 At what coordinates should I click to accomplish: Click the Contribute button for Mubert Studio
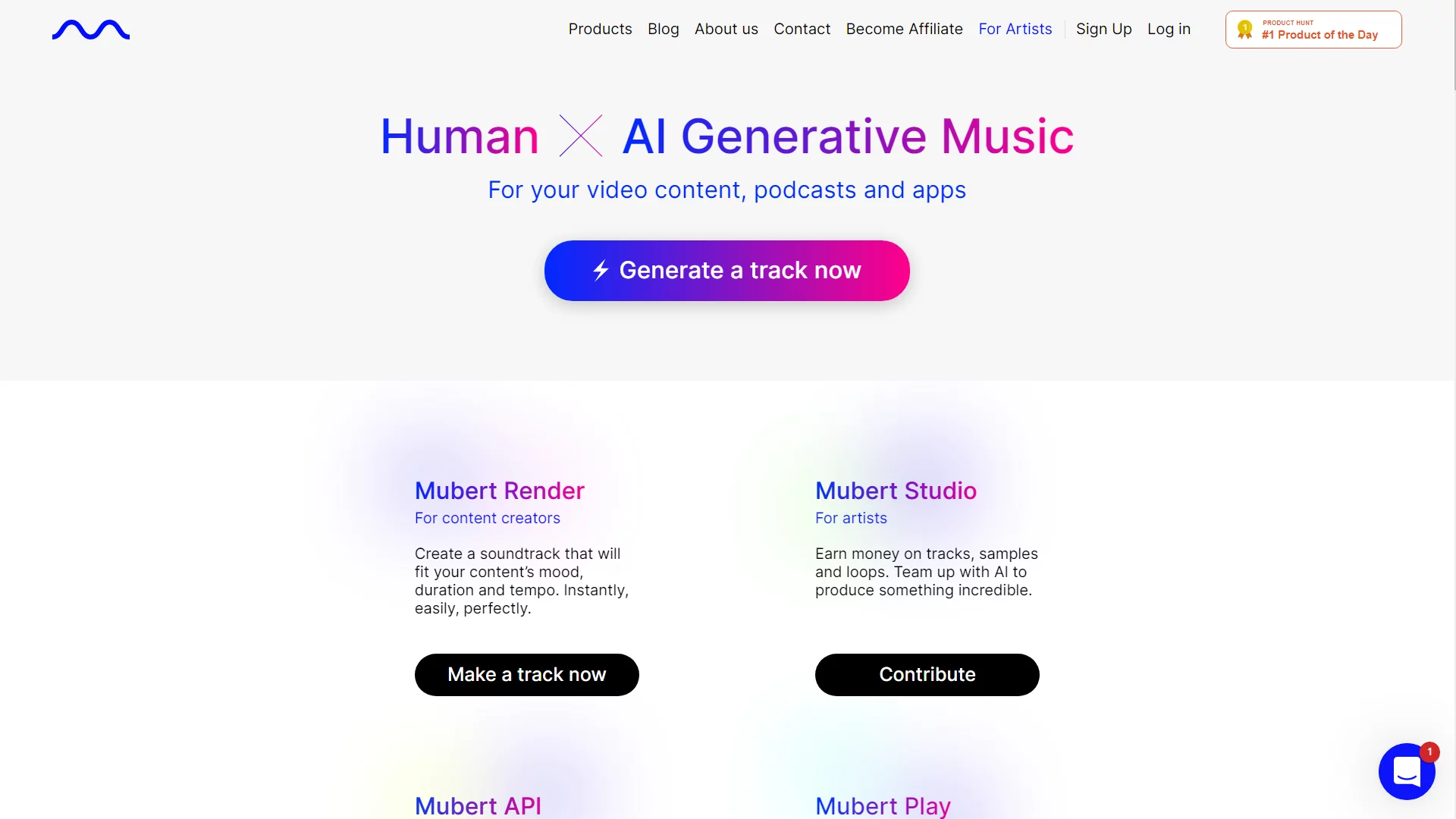[927, 674]
